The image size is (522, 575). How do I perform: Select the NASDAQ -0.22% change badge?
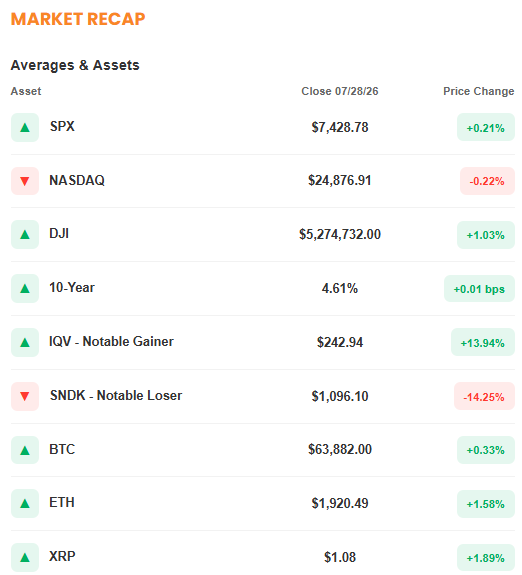pos(487,181)
